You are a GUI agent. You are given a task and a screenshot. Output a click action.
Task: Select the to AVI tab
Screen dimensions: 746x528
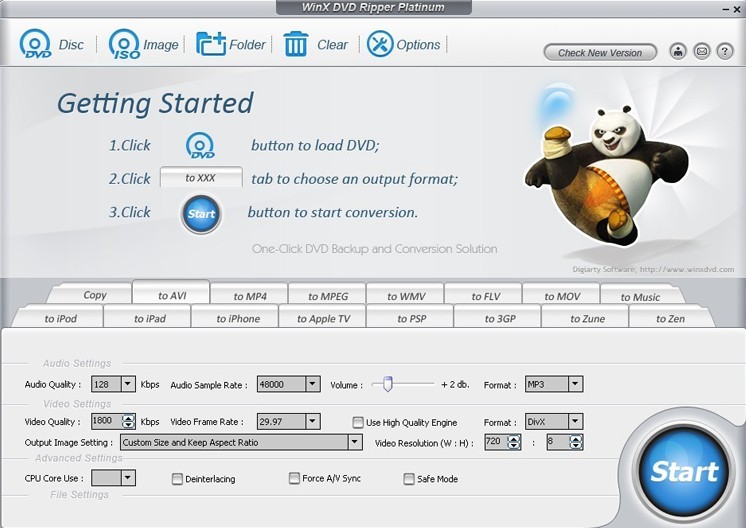pyautogui.click(x=171, y=294)
